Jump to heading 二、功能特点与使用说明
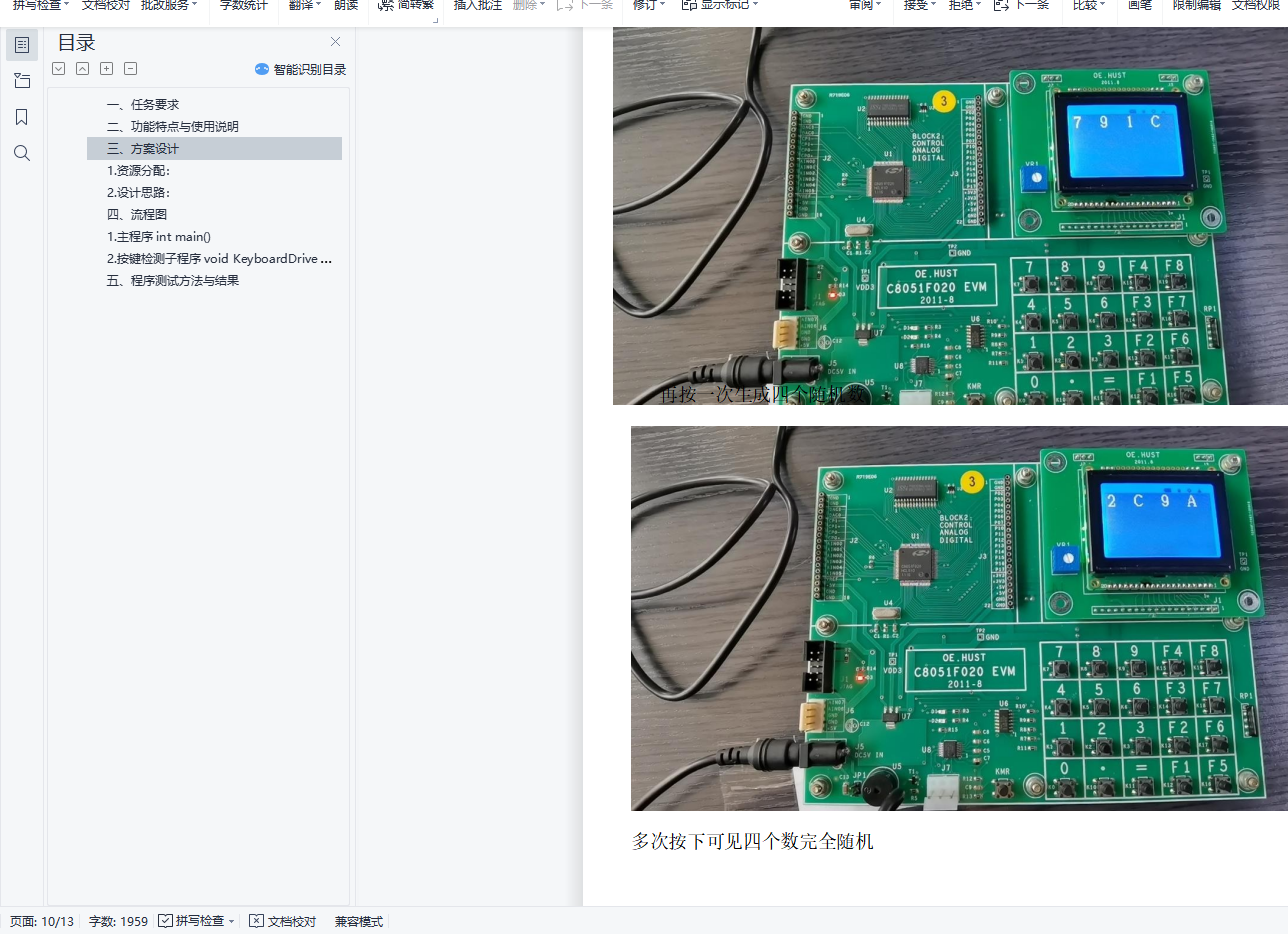Screen dimensions: 1288x934 173,126
